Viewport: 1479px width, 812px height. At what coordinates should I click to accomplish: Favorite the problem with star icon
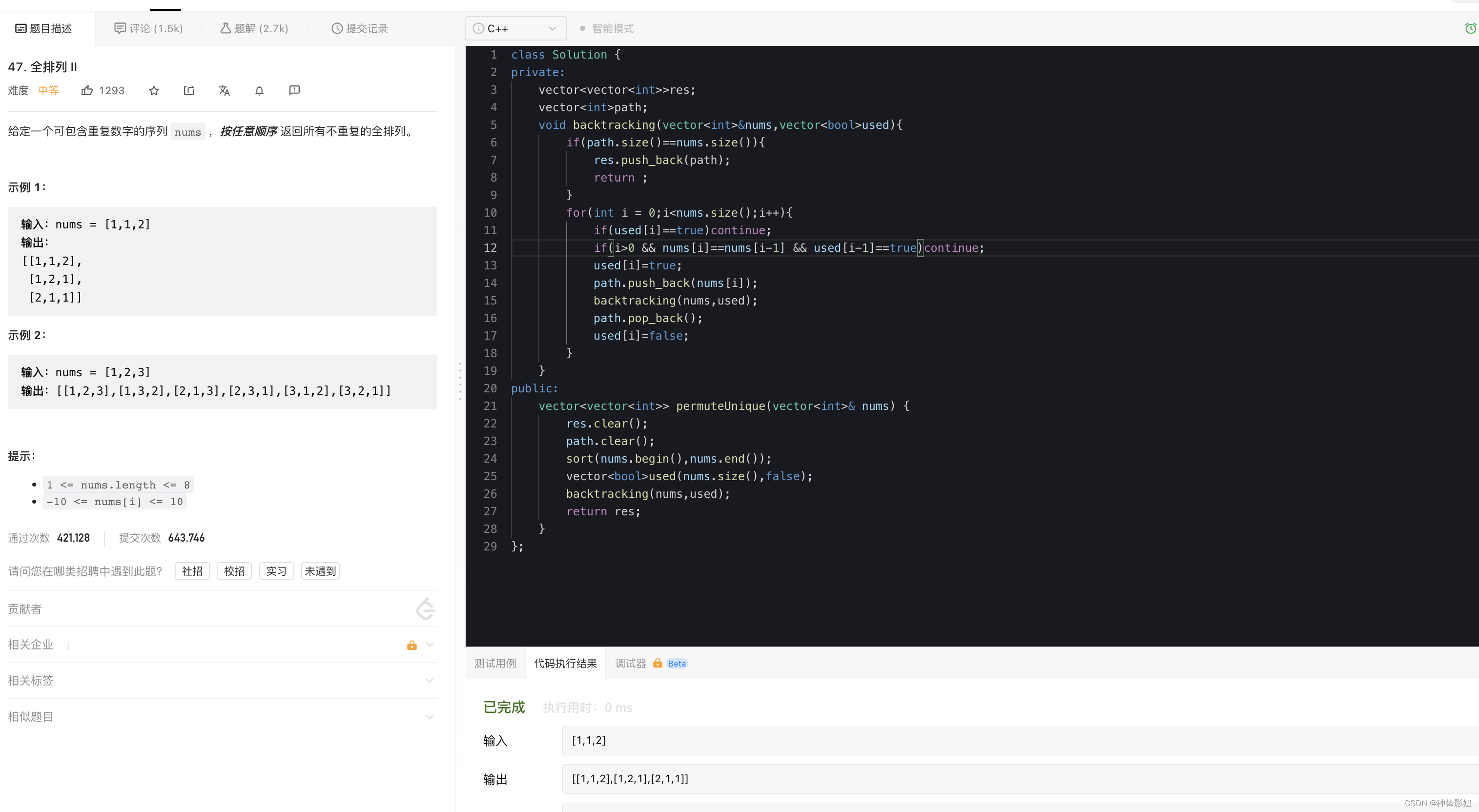154,91
